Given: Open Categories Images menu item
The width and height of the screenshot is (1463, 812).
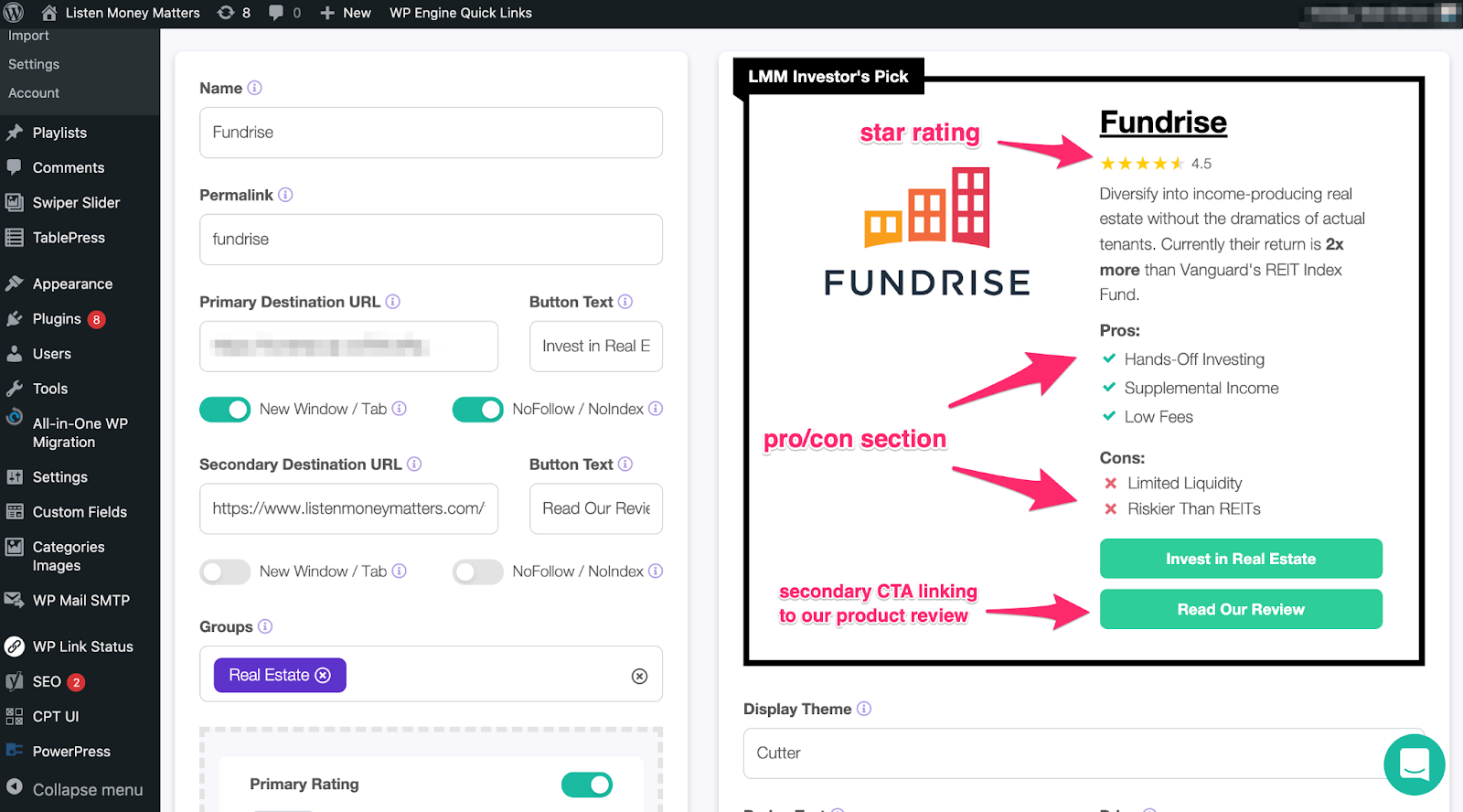Looking at the screenshot, I should coord(69,556).
